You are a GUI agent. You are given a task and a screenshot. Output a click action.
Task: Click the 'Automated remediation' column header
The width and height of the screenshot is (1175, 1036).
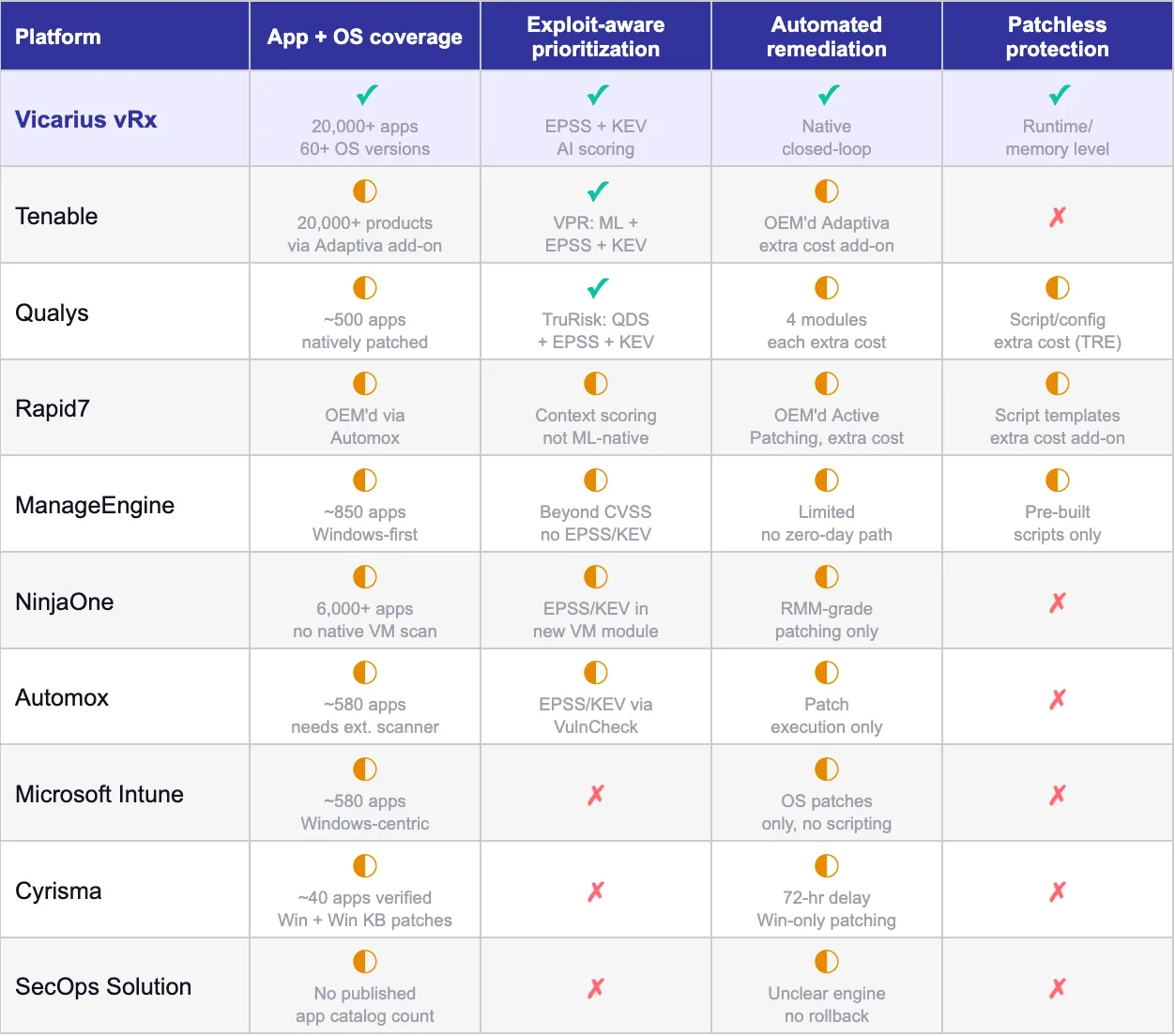[827, 37]
